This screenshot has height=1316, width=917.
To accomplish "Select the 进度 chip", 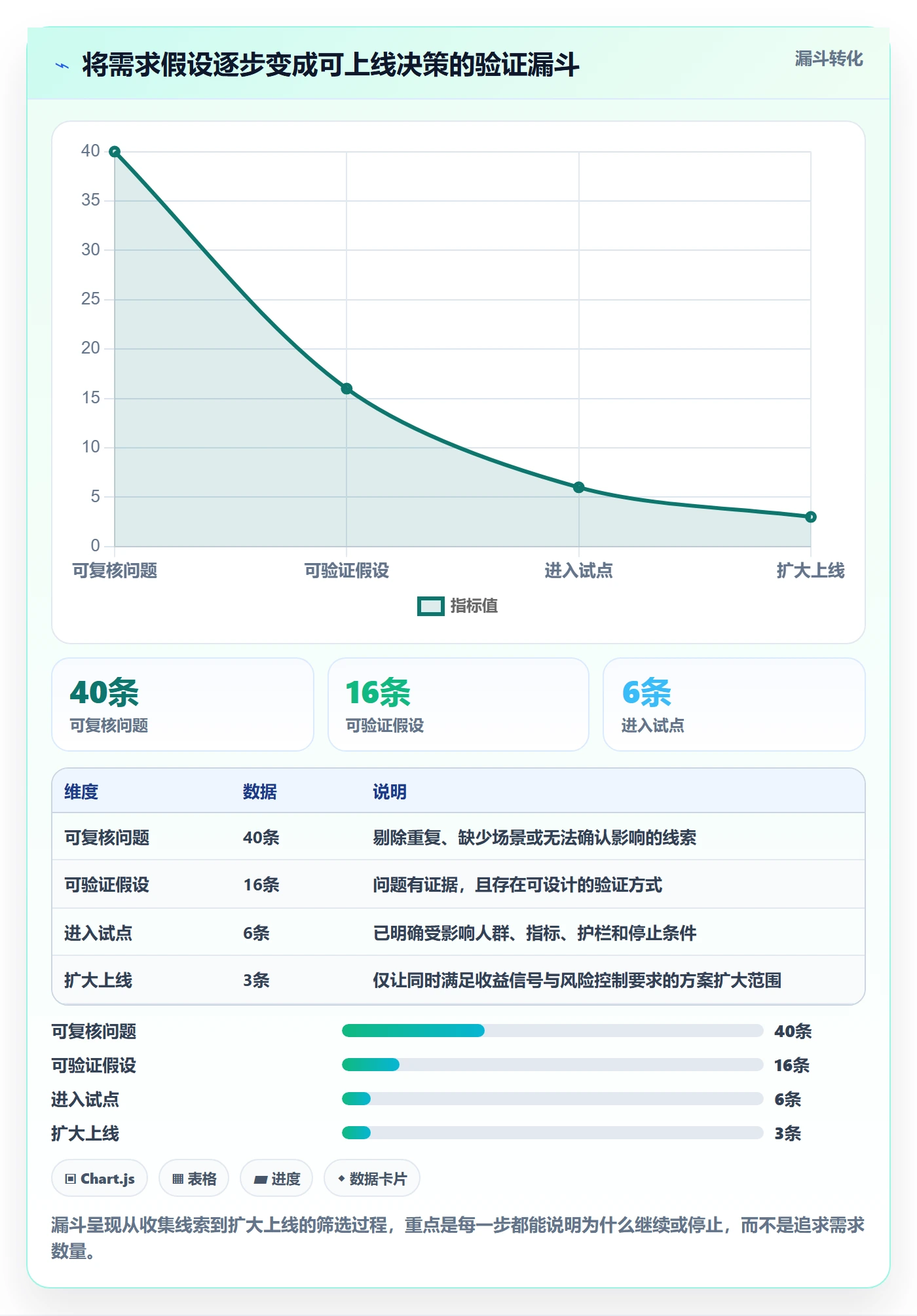I will point(276,1179).
